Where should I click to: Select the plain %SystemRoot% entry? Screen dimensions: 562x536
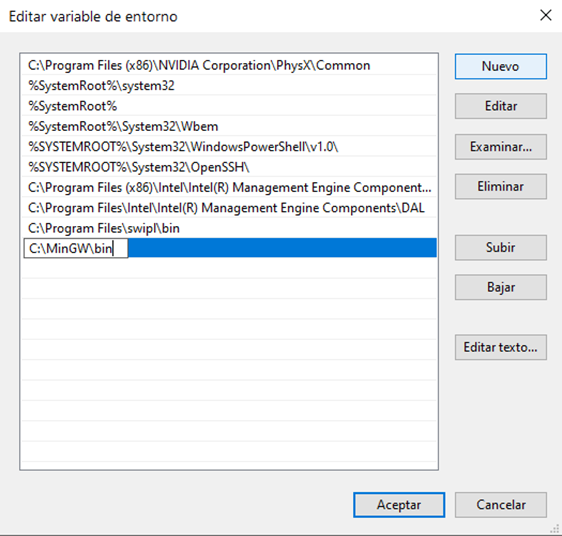[229, 106]
